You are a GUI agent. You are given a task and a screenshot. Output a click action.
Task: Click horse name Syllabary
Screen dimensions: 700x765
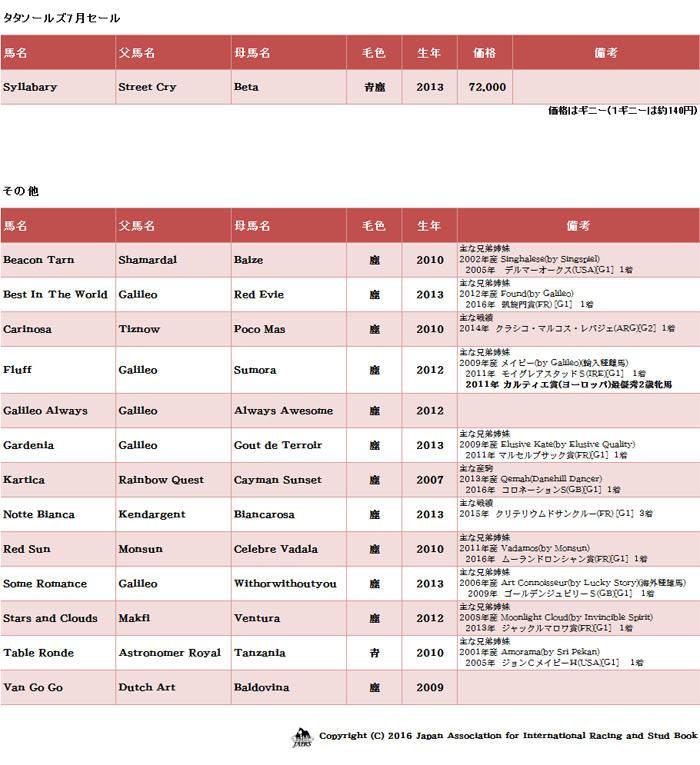pos(30,87)
